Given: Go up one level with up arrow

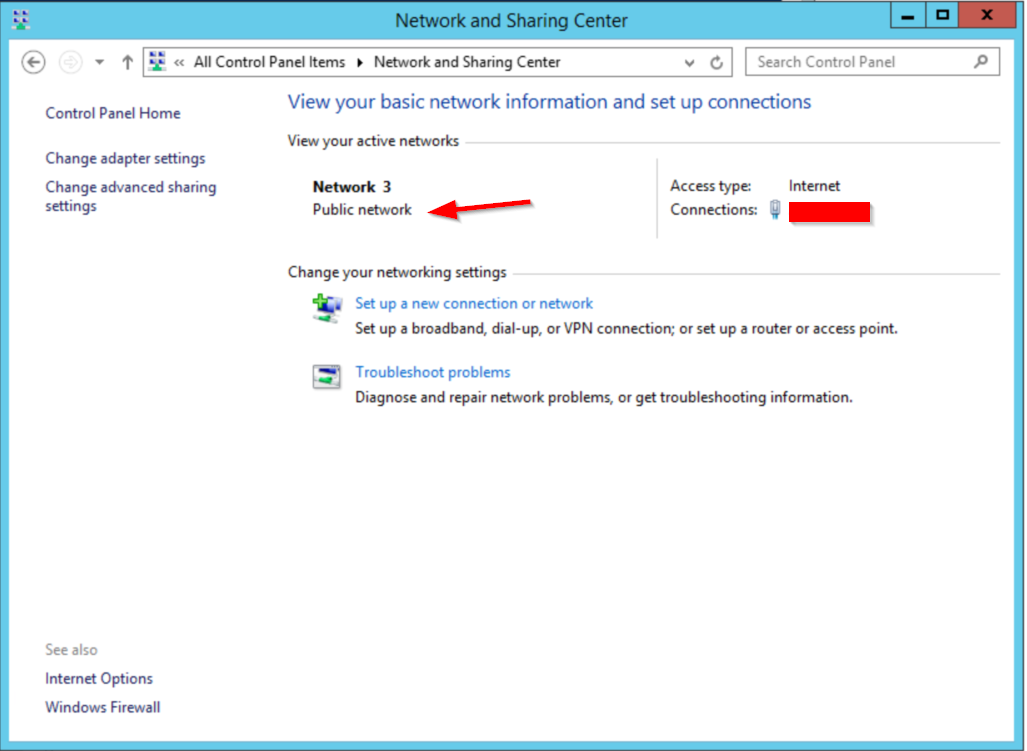Looking at the screenshot, I should [x=127, y=62].
